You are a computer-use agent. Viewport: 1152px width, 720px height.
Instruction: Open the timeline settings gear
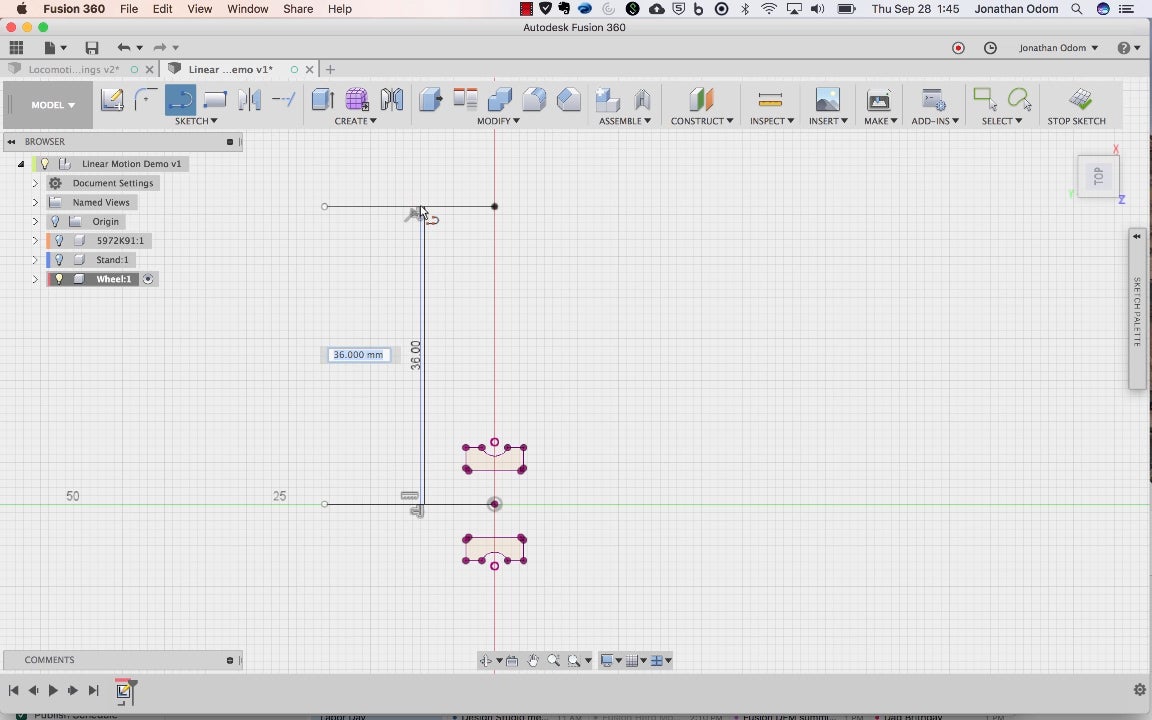[x=1140, y=689]
